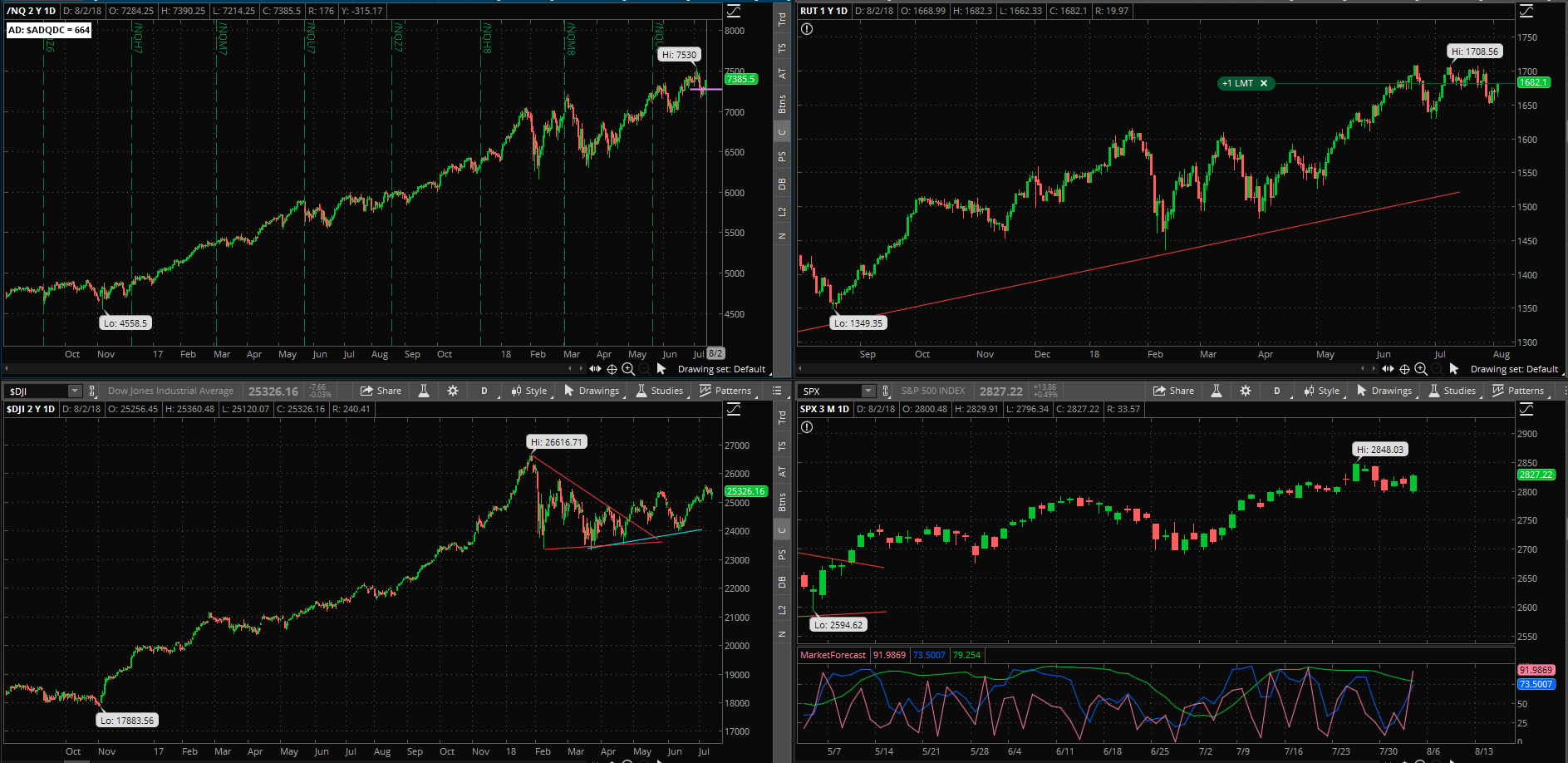The image size is (1568, 763).
Task: Click the alert exclamation icon on the RUT chart
Action: [x=807, y=29]
